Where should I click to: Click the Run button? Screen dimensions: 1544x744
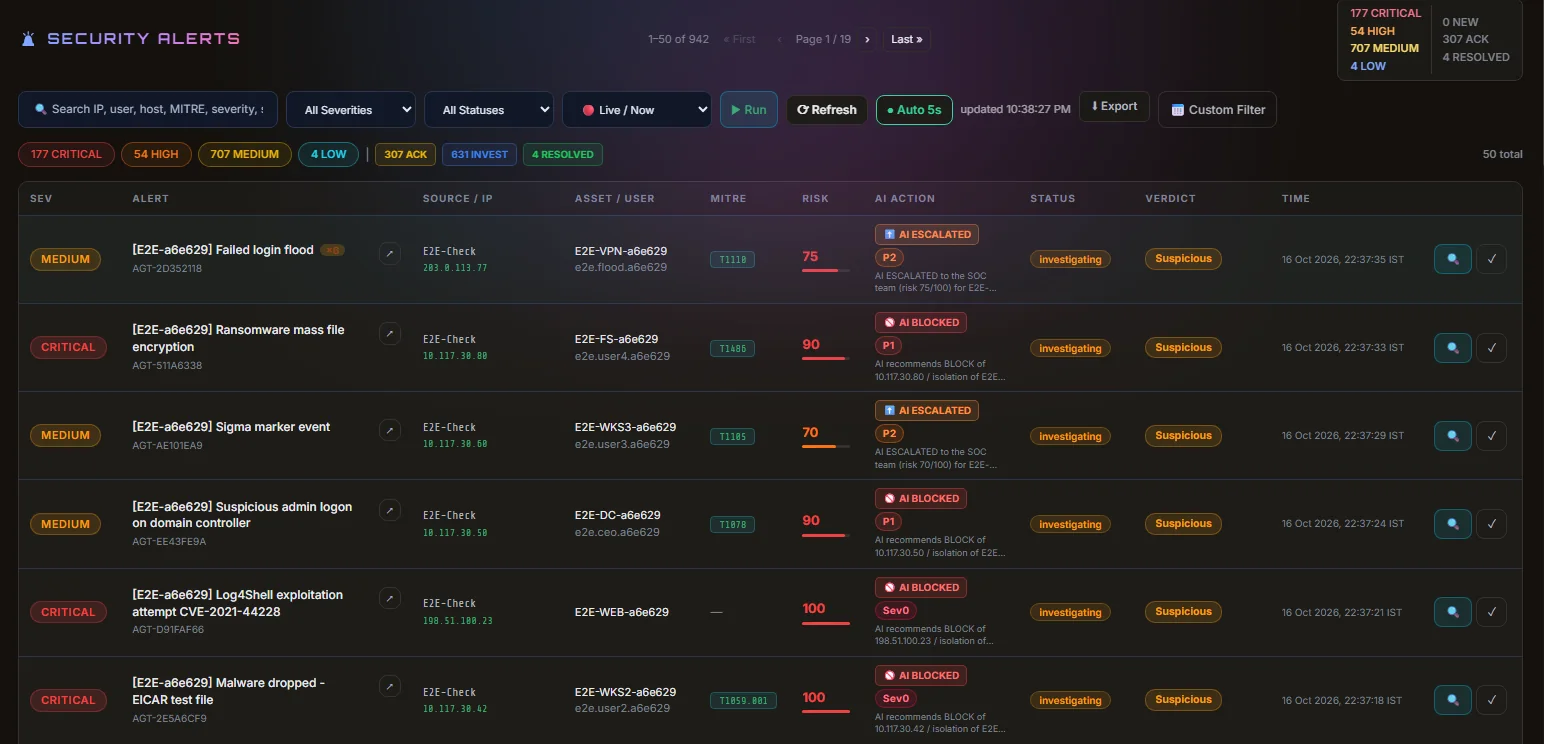pyautogui.click(x=749, y=110)
